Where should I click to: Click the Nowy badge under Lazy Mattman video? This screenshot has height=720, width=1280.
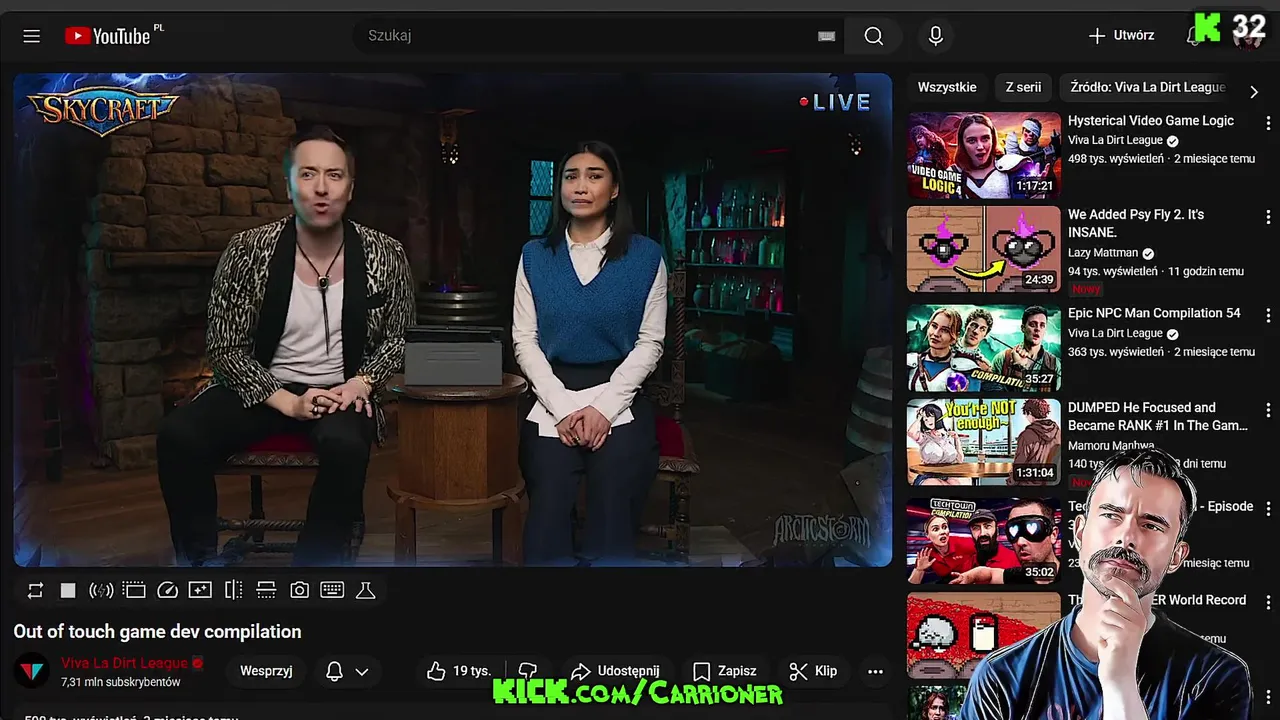1086,289
